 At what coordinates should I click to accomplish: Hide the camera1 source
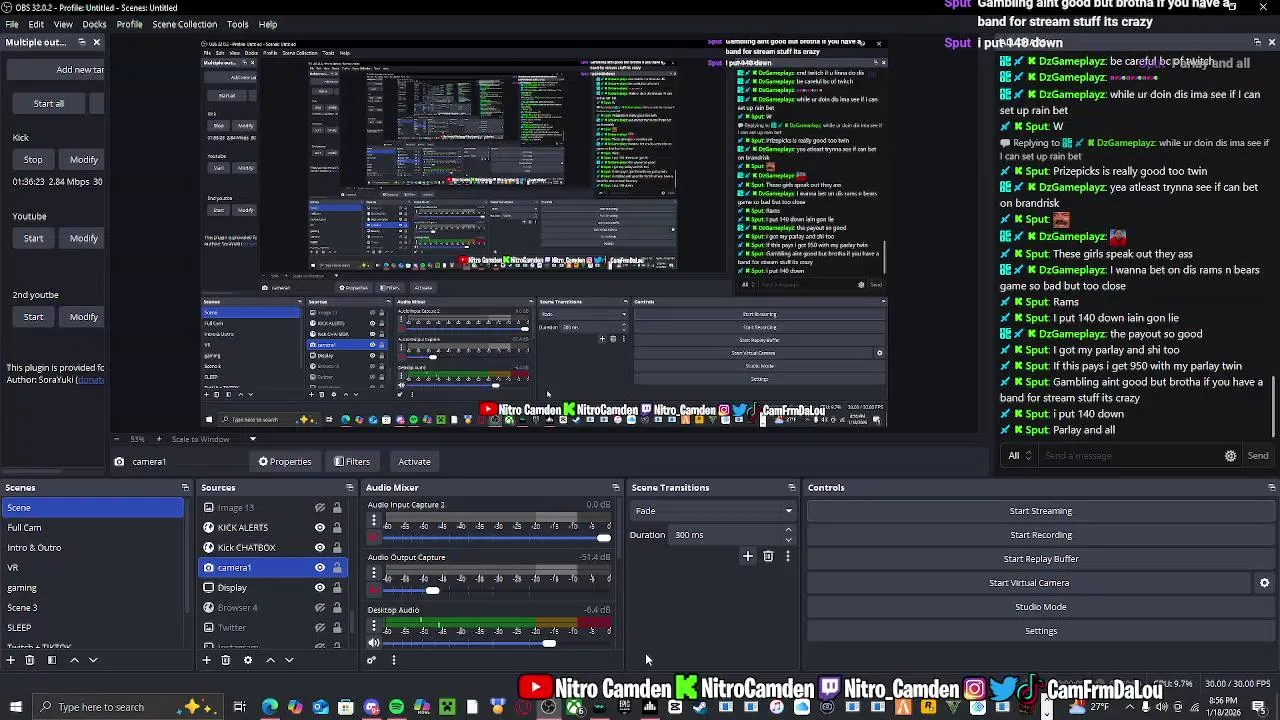320,568
